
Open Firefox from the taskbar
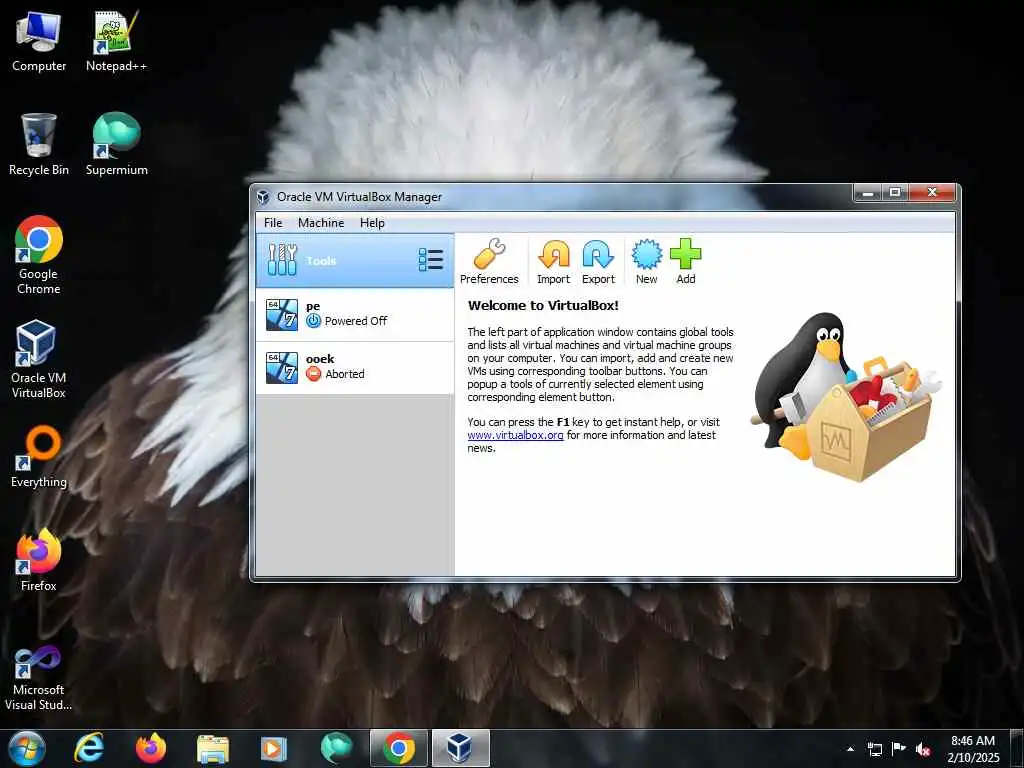151,748
